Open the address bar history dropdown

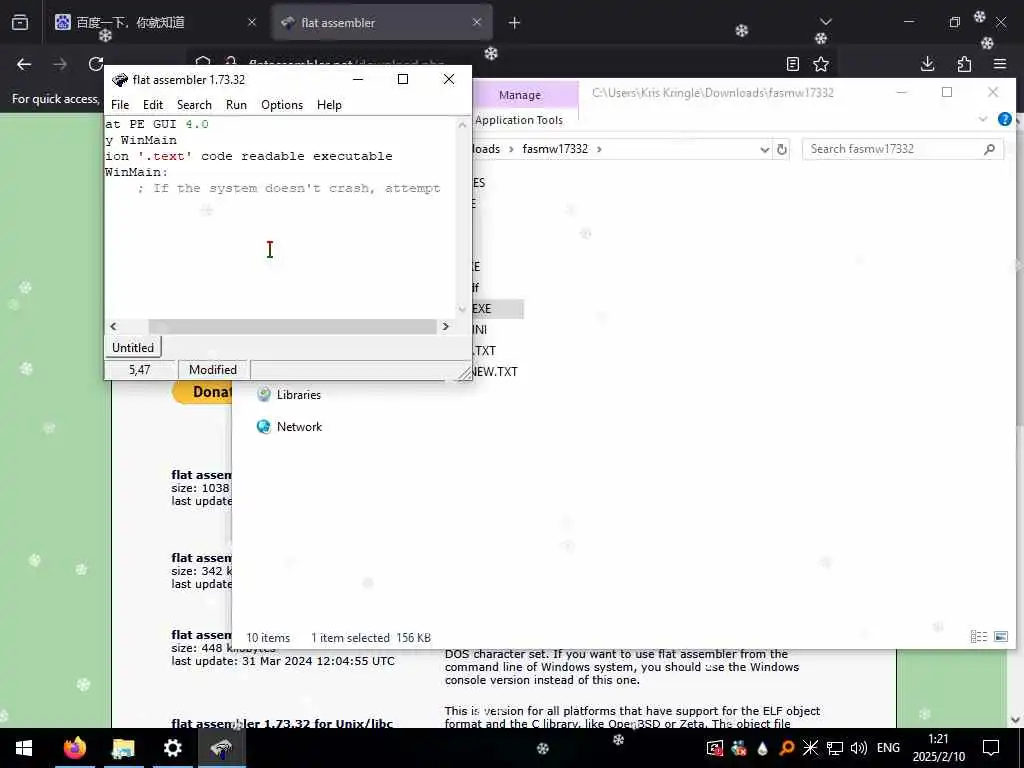(x=765, y=150)
